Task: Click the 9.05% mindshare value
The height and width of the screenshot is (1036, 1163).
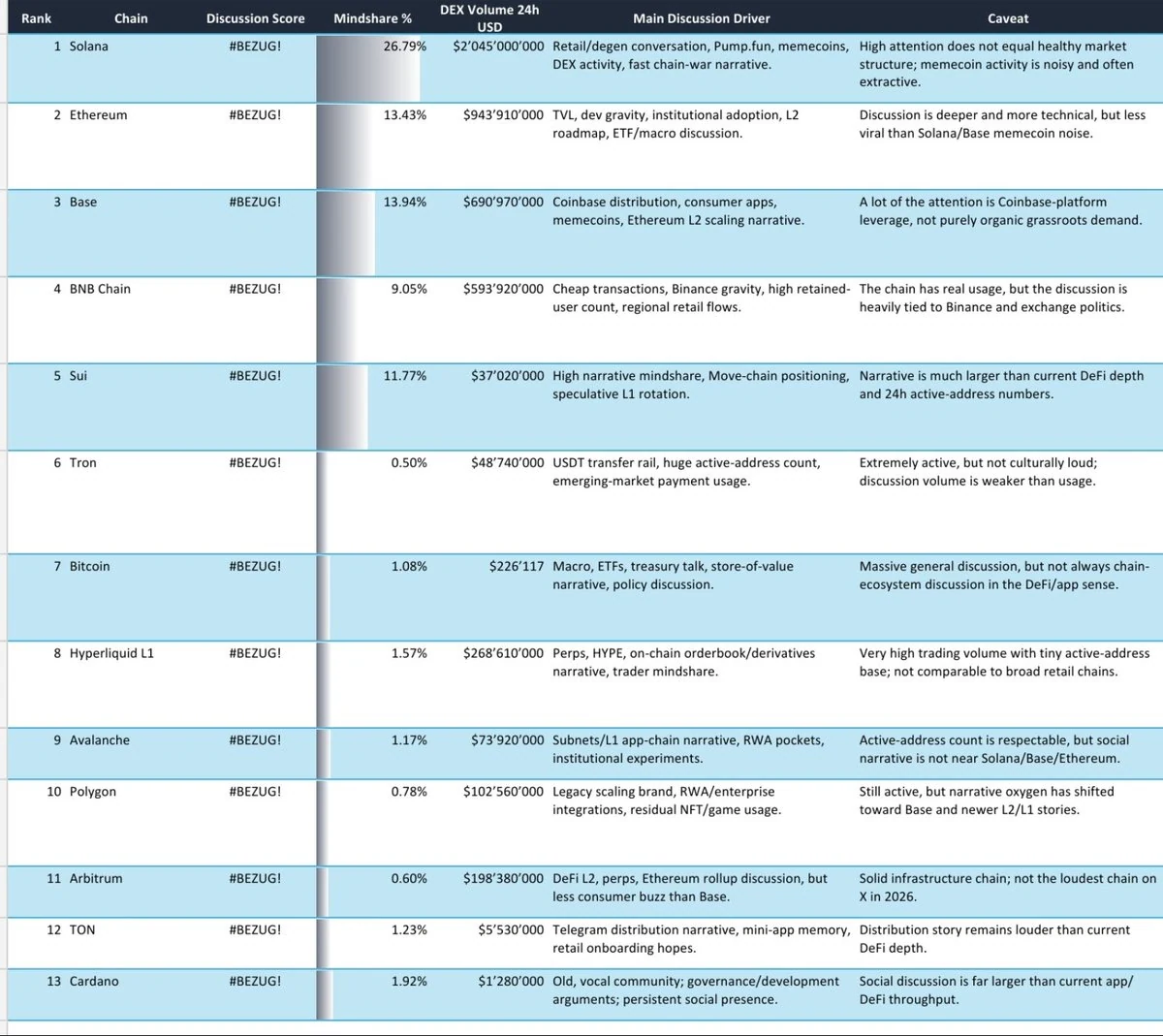Action: [x=409, y=289]
